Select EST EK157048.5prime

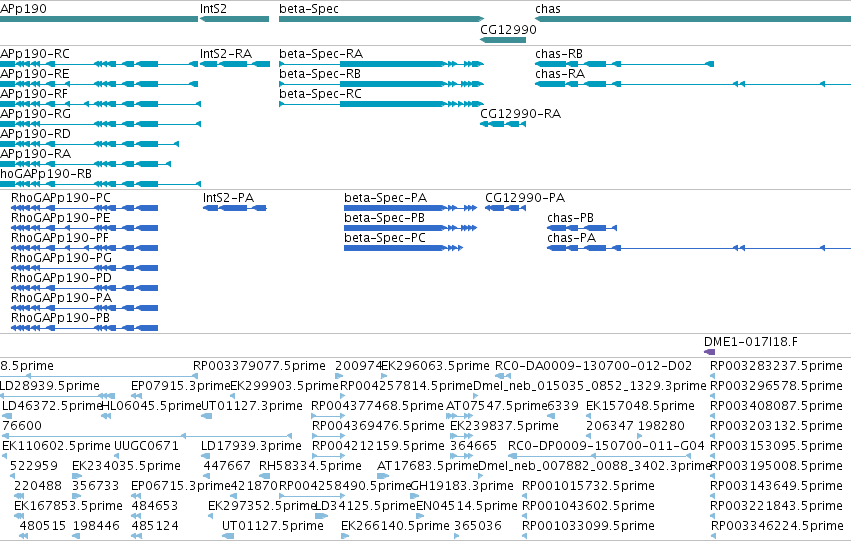[x=640, y=406]
